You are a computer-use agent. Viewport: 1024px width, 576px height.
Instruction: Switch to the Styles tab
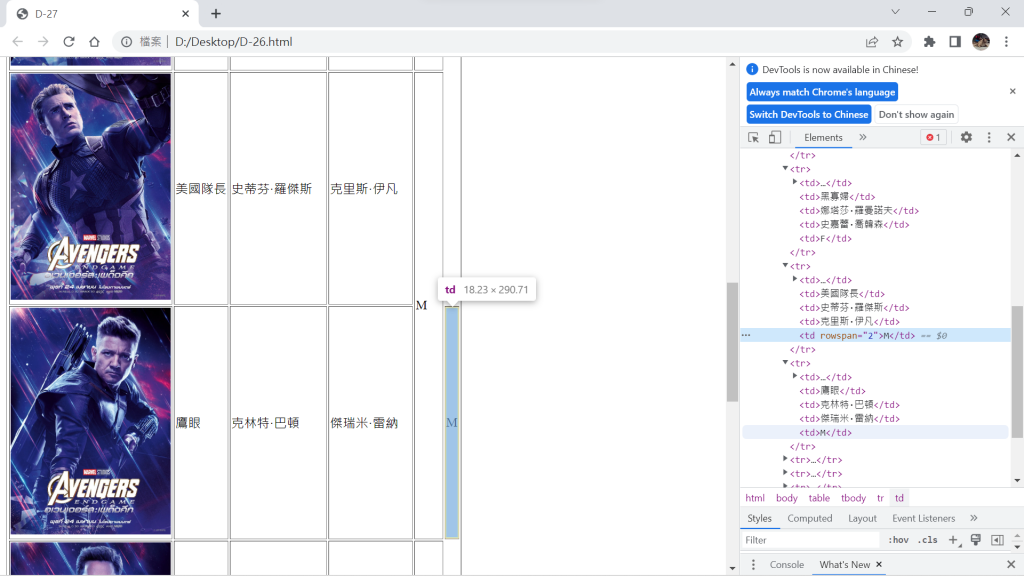760,519
